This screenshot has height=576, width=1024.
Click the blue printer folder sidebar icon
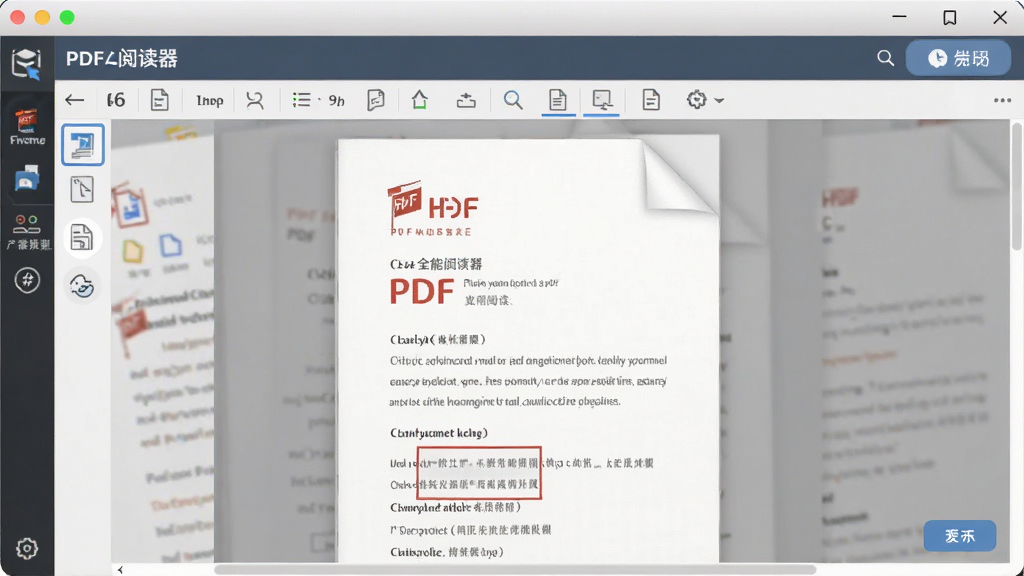tap(27, 178)
